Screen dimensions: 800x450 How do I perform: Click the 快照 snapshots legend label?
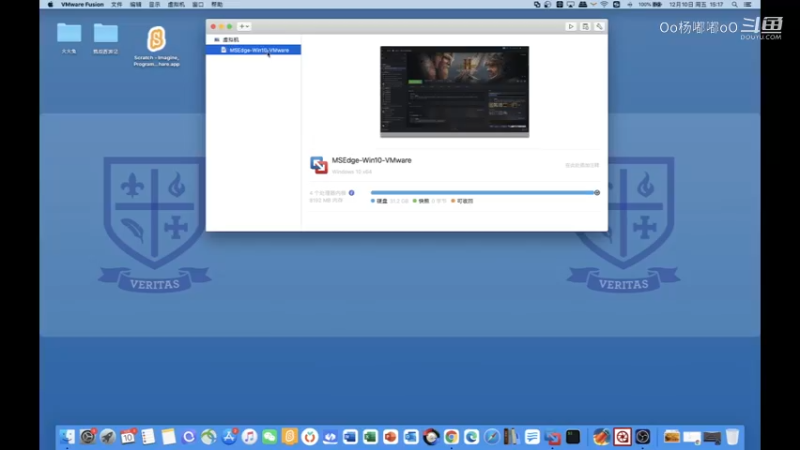421,201
